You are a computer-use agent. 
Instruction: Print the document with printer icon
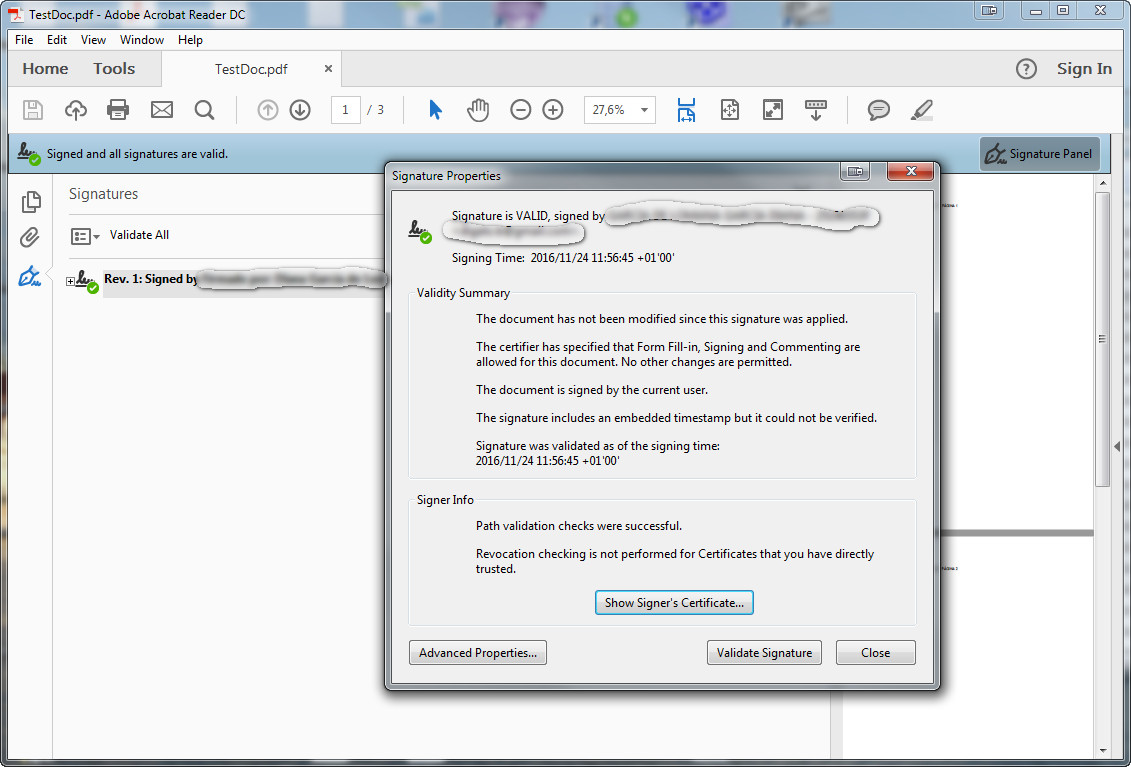[118, 110]
